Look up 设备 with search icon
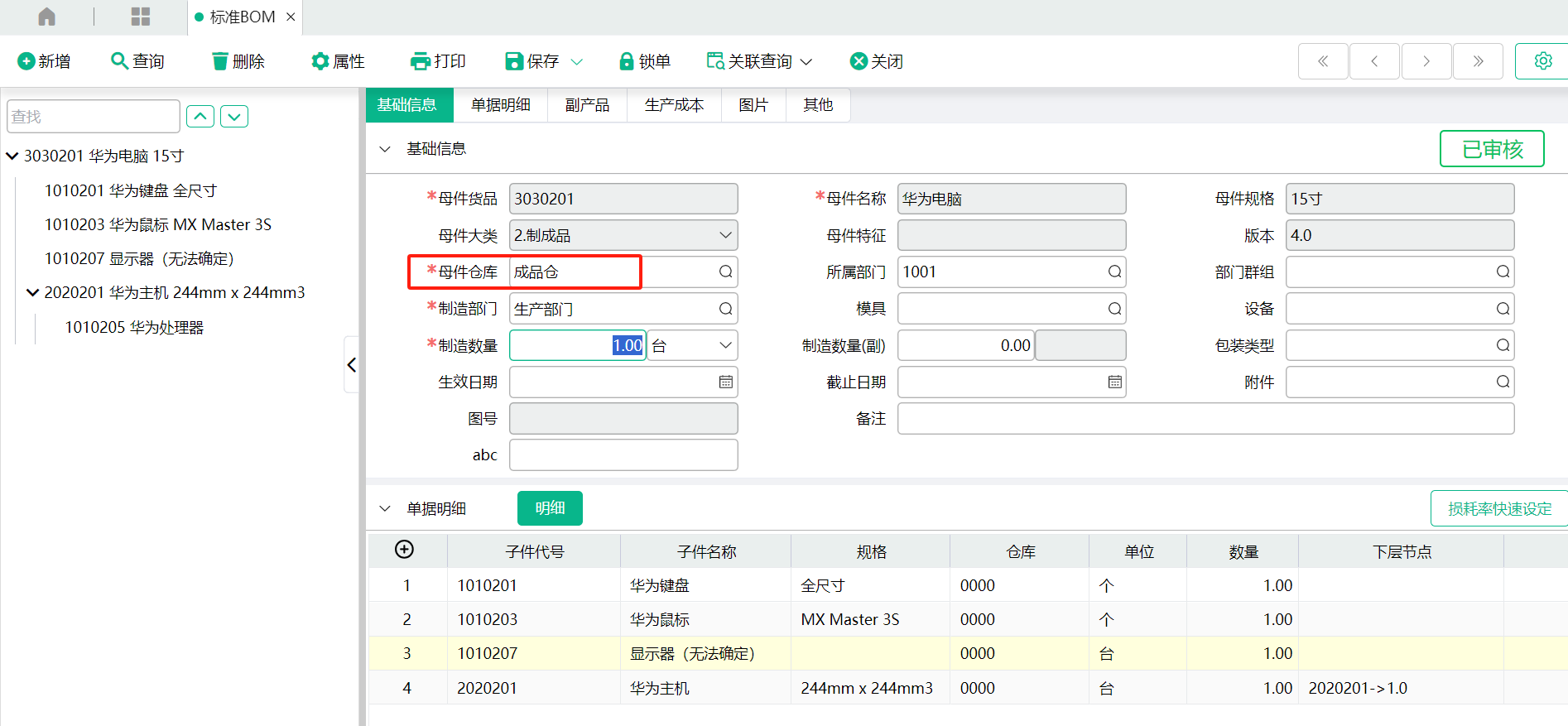Image resolution: width=1568 pixels, height=726 pixels. coord(1503,309)
